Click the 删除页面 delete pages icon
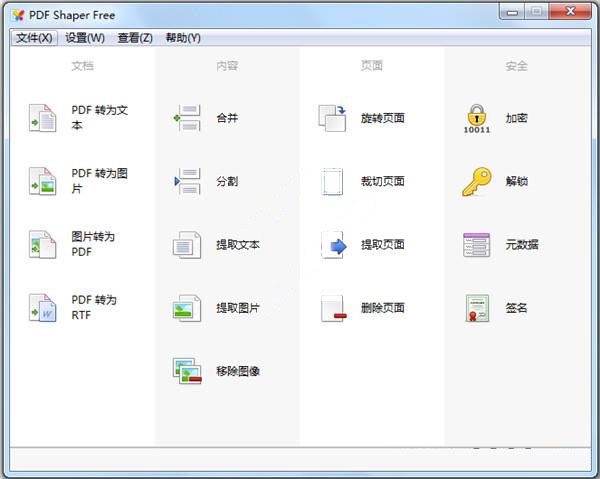Image resolution: width=600 pixels, height=479 pixels. click(x=334, y=308)
